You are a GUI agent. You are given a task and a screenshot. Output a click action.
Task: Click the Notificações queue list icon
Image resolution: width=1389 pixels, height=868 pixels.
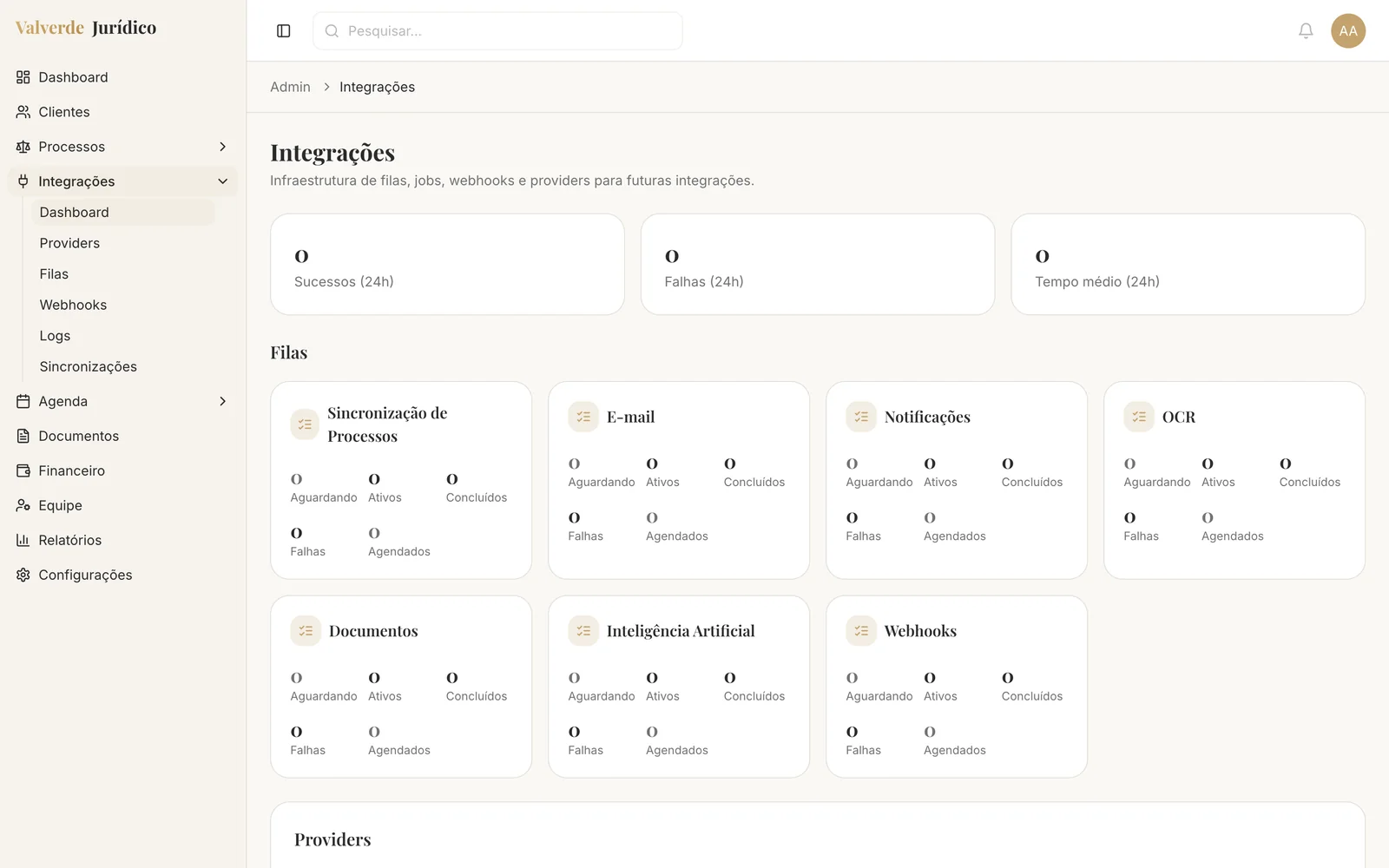[x=861, y=417]
